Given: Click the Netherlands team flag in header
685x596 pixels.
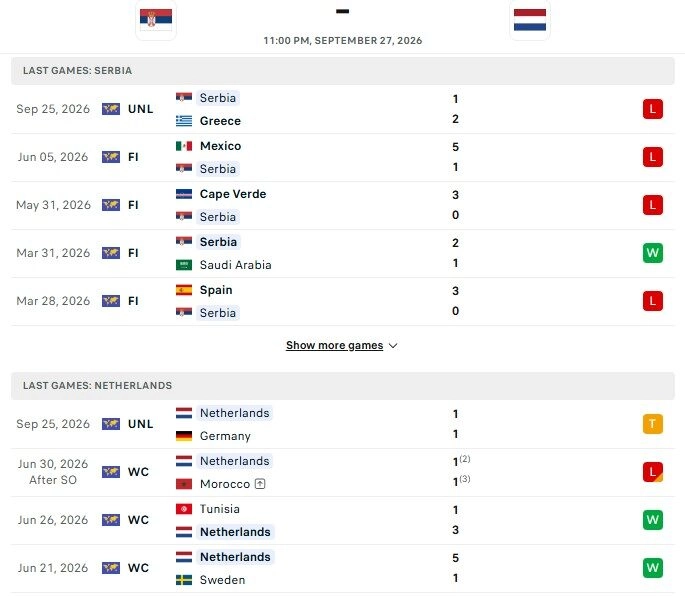Looking at the screenshot, I should click(529, 20).
